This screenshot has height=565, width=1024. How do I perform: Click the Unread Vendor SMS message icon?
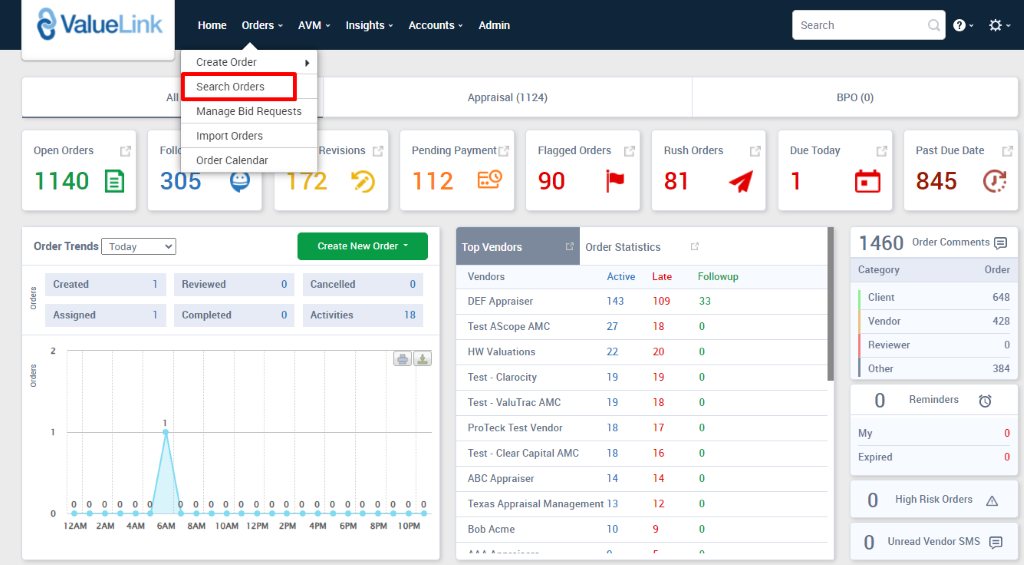(x=996, y=542)
